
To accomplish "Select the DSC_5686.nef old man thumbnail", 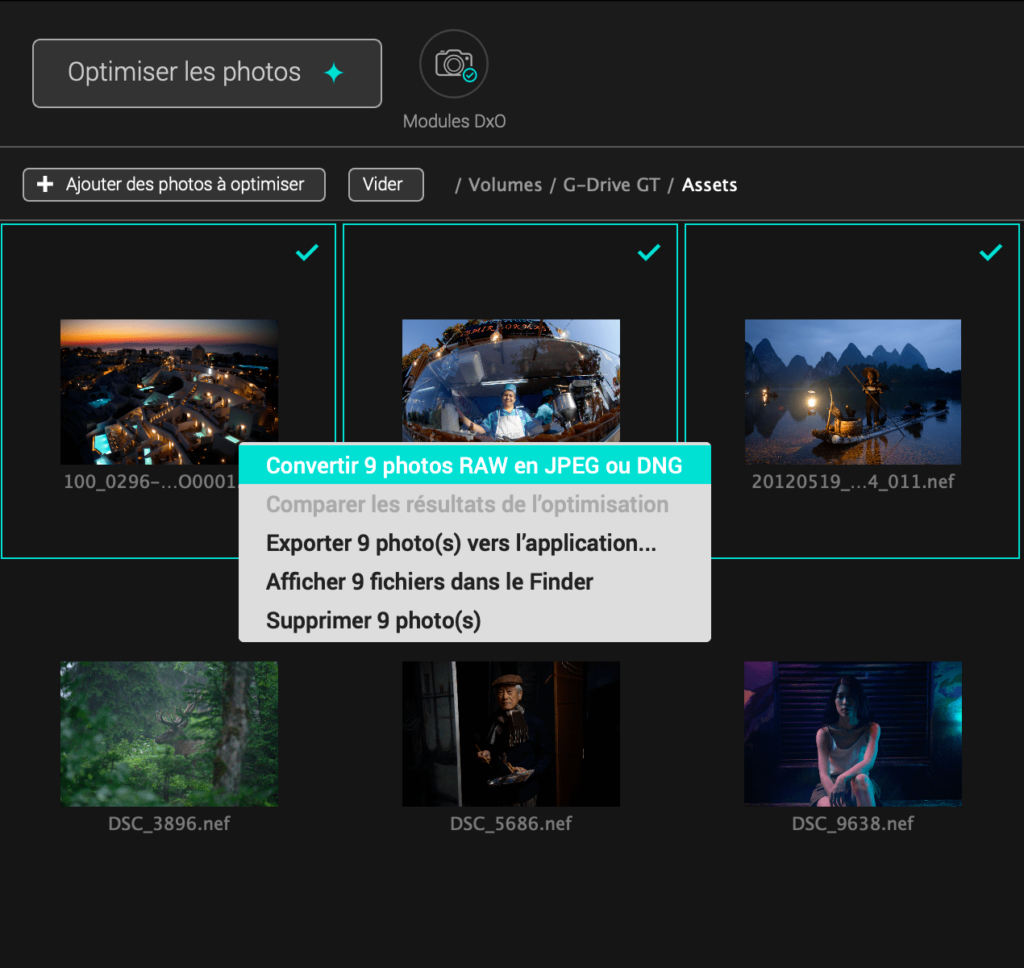I will [511, 734].
